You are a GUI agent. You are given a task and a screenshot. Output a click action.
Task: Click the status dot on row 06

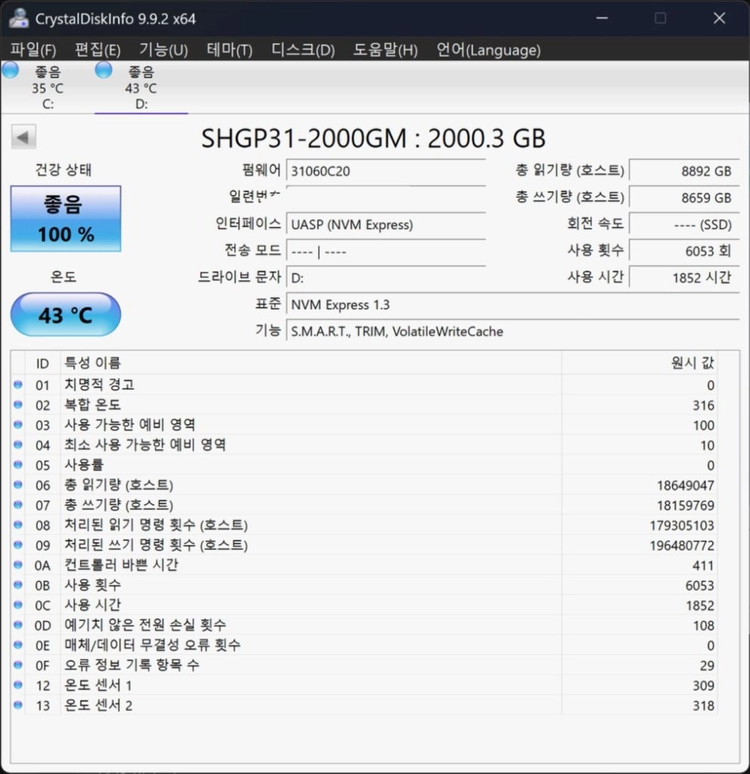click(x=18, y=484)
